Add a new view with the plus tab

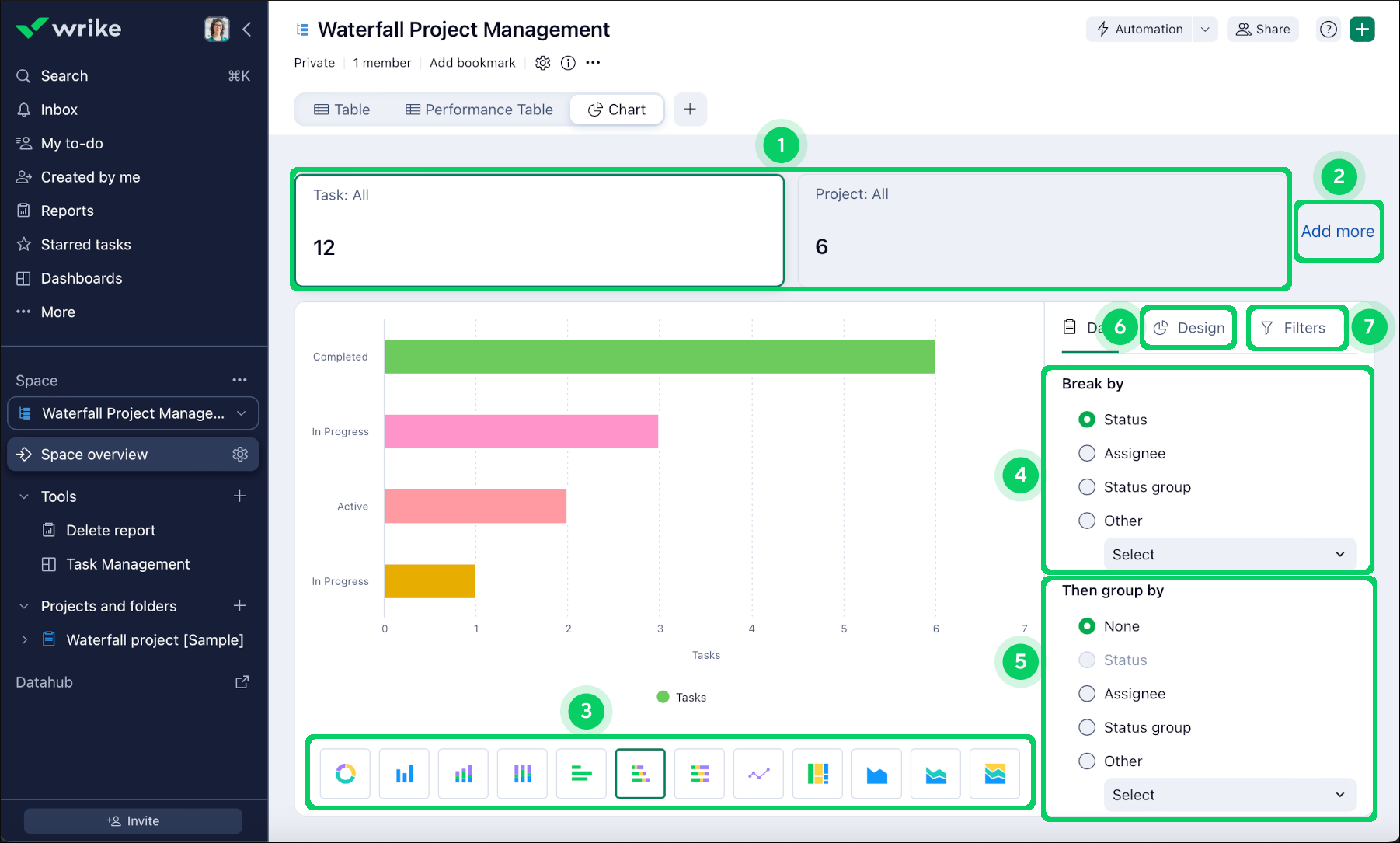pyautogui.click(x=690, y=110)
